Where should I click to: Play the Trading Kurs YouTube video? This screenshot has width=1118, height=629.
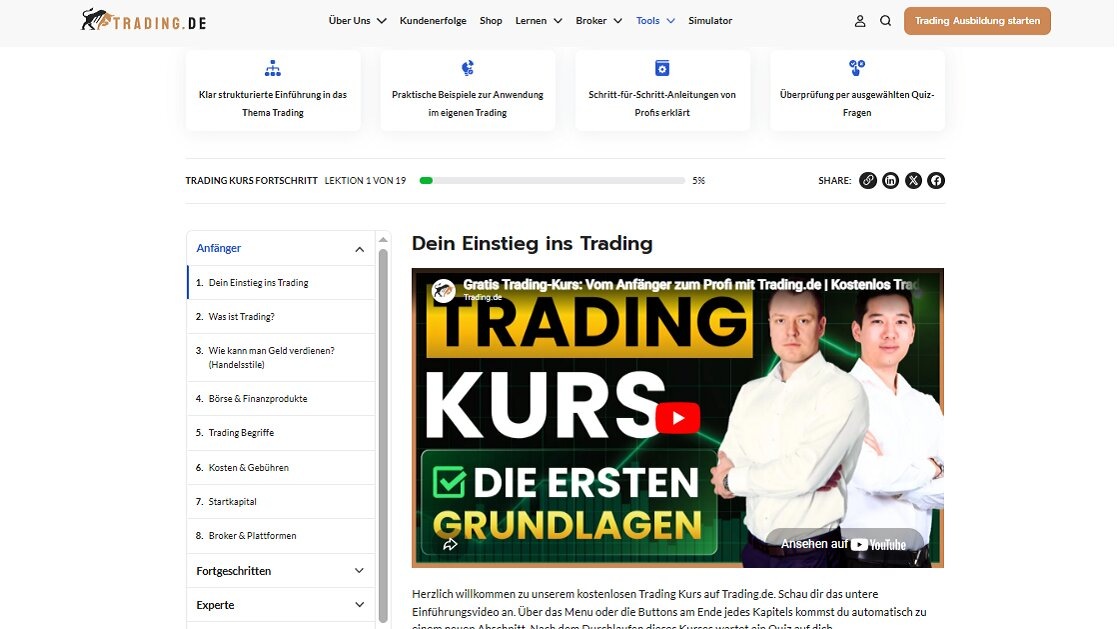[x=677, y=418]
